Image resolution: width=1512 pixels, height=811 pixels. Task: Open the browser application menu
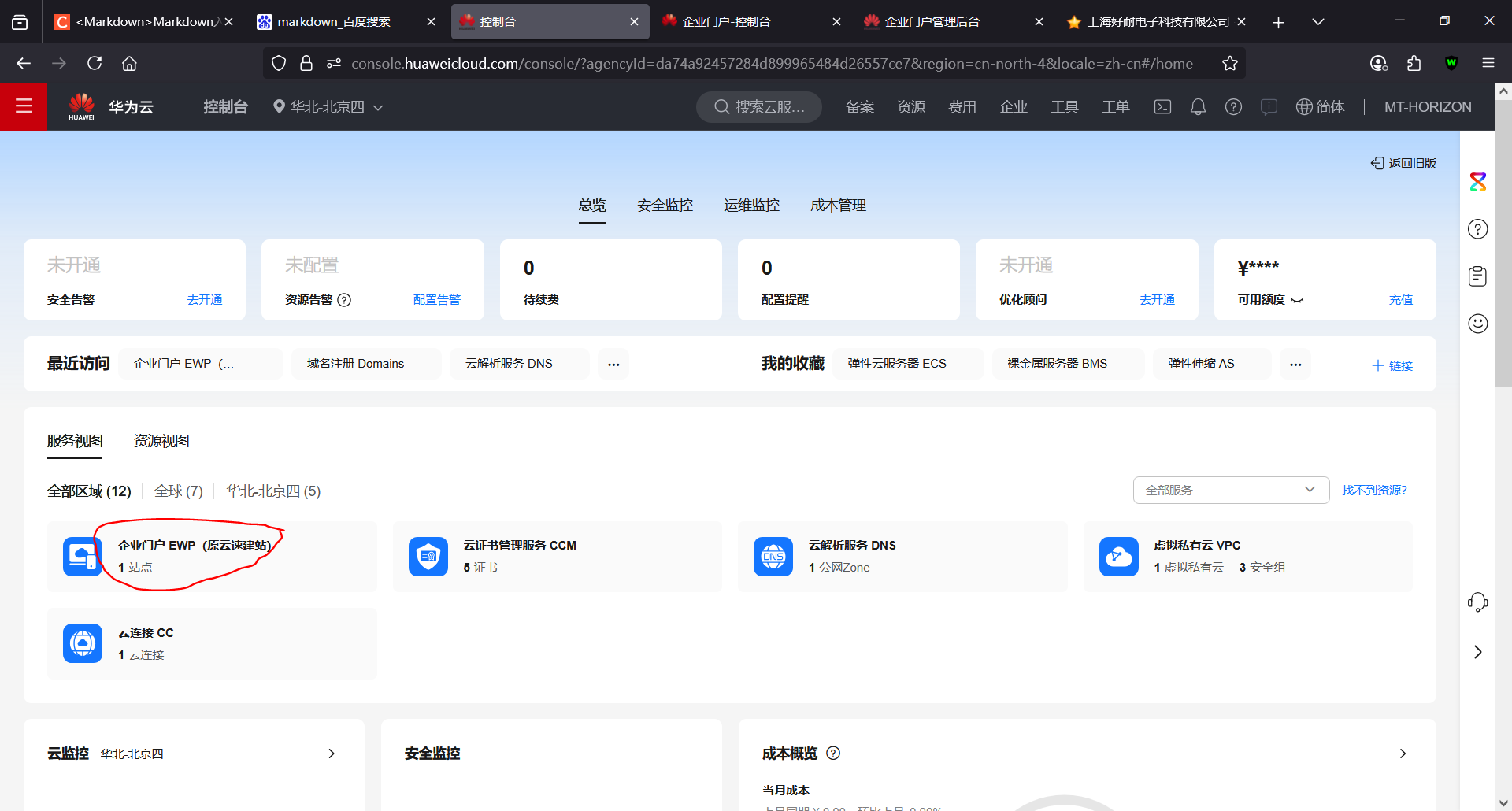pyautogui.click(x=1488, y=63)
